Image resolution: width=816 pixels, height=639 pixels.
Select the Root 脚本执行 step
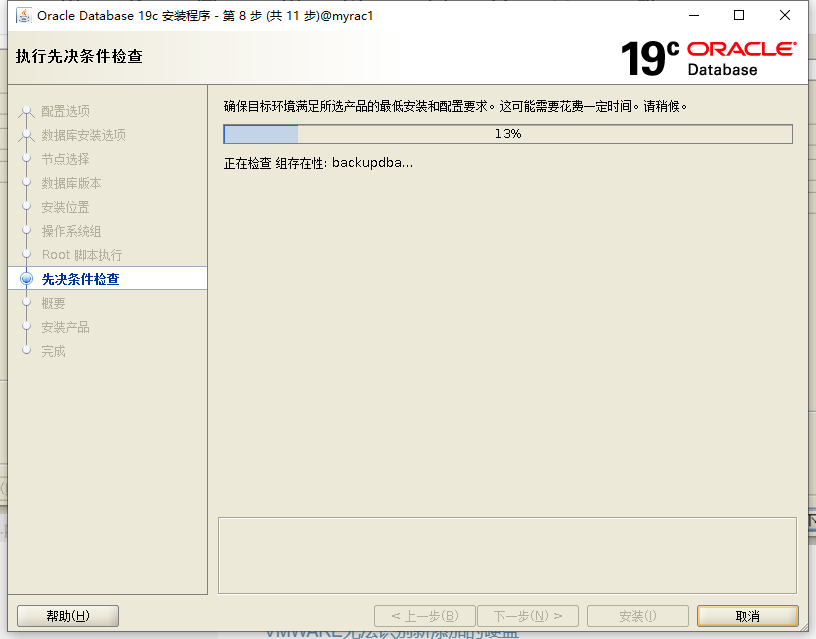pos(82,255)
